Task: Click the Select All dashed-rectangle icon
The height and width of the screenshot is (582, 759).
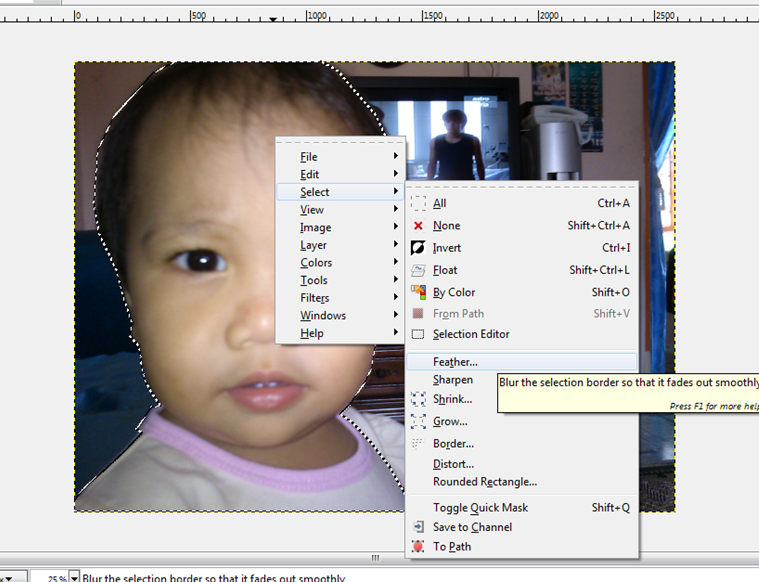Action: (418, 203)
